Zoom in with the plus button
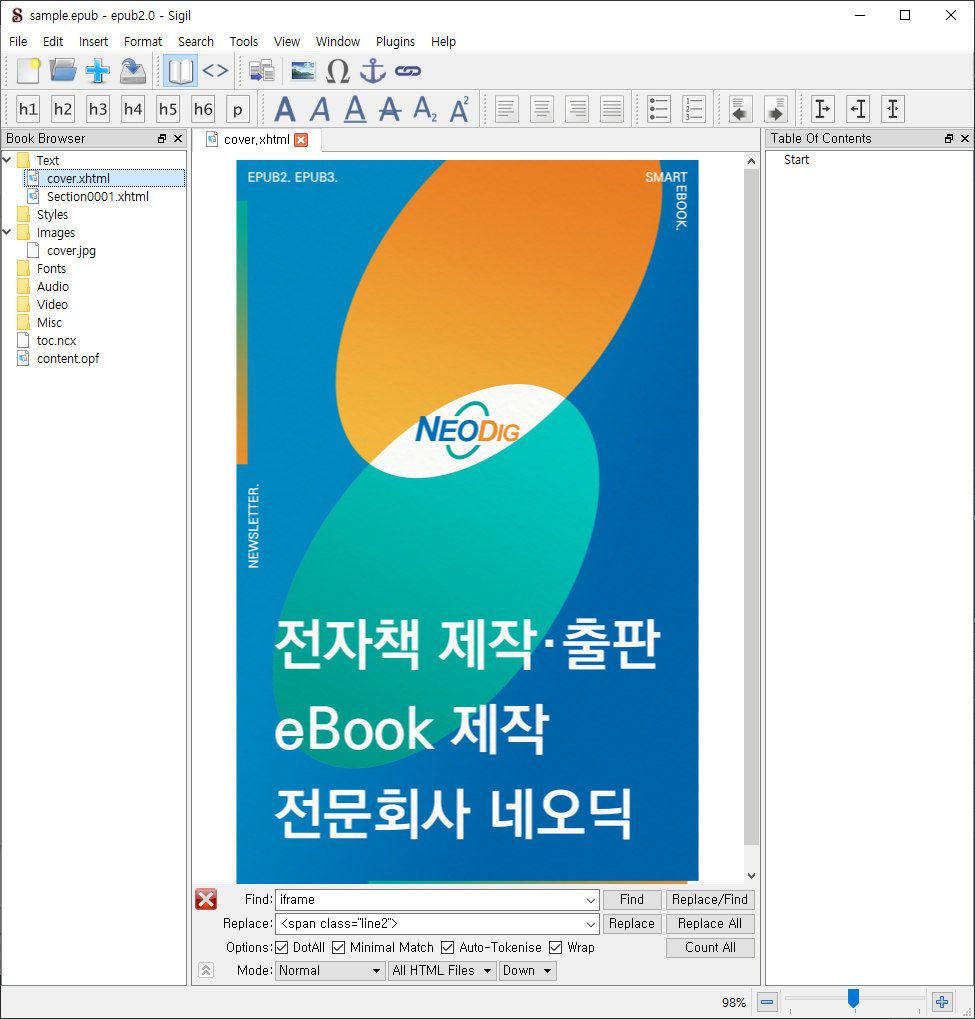975x1019 pixels. [942, 1002]
